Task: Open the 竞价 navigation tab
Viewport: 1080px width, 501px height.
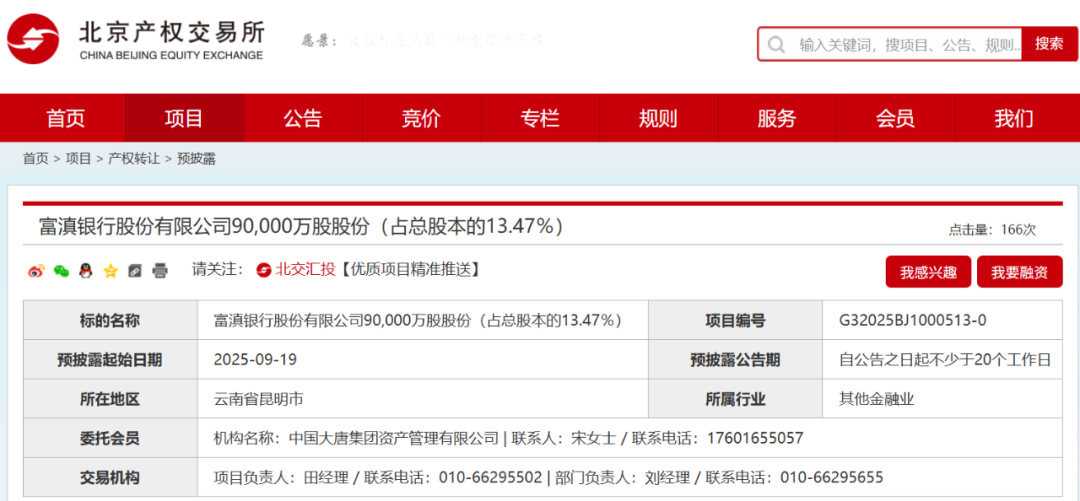Action: pyautogui.click(x=422, y=119)
